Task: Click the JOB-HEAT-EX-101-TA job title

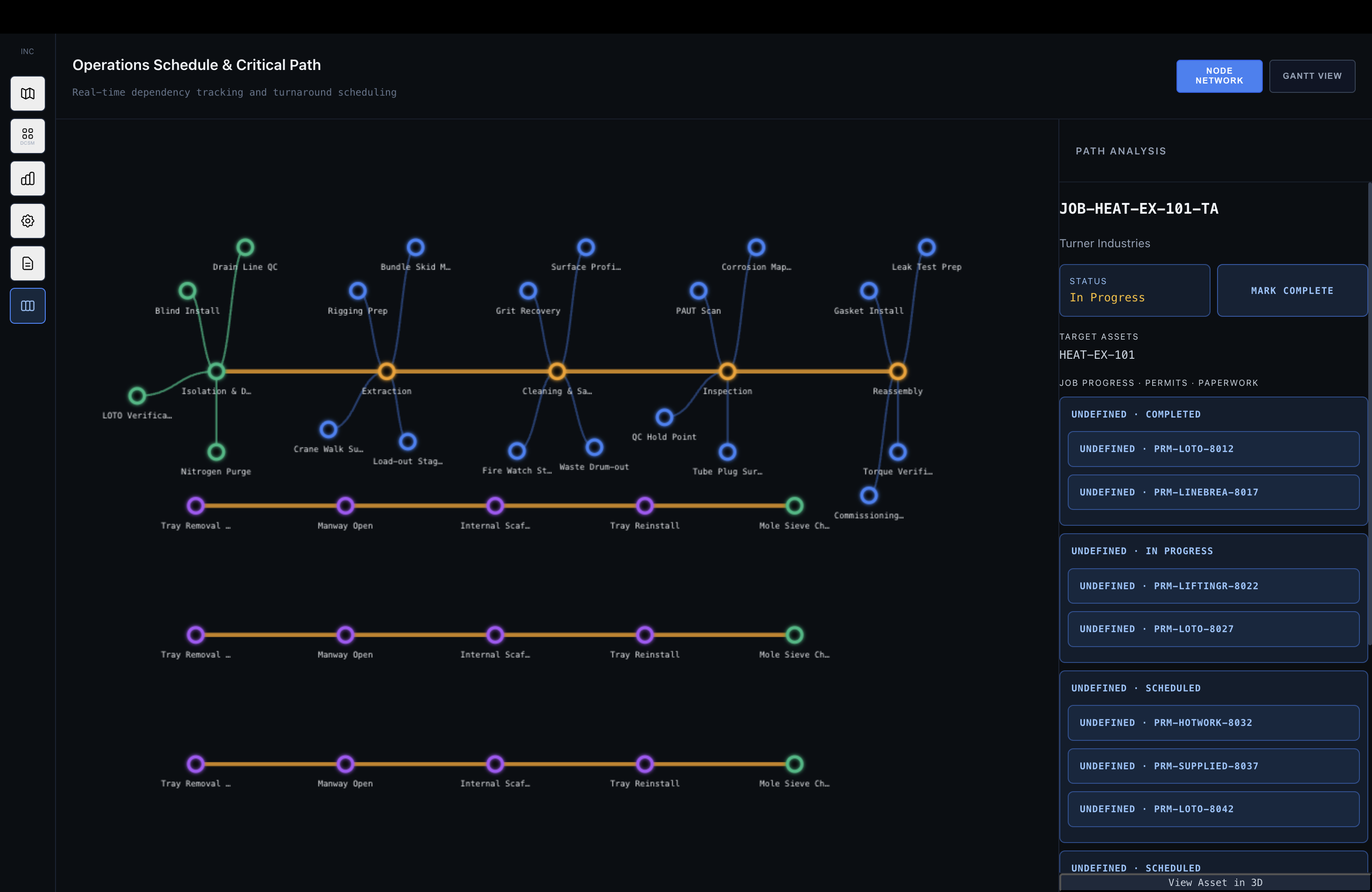Action: click(x=1139, y=209)
